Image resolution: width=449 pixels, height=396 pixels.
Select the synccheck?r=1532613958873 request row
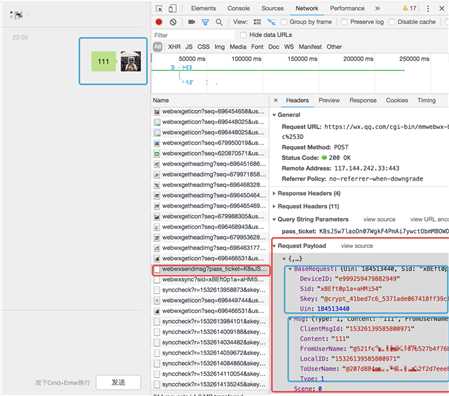210,290
